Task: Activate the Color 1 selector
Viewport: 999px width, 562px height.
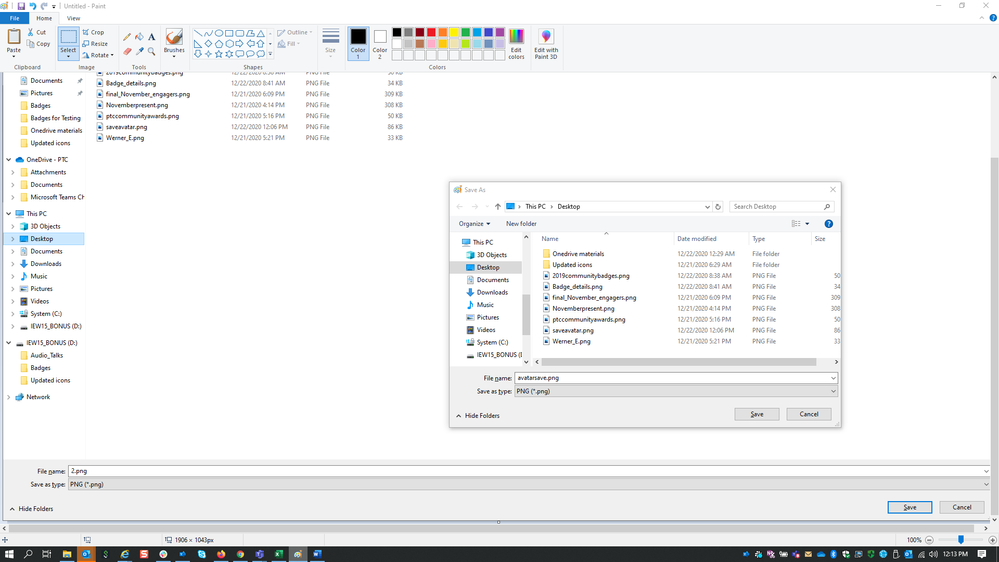Action: click(x=358, y=43)
